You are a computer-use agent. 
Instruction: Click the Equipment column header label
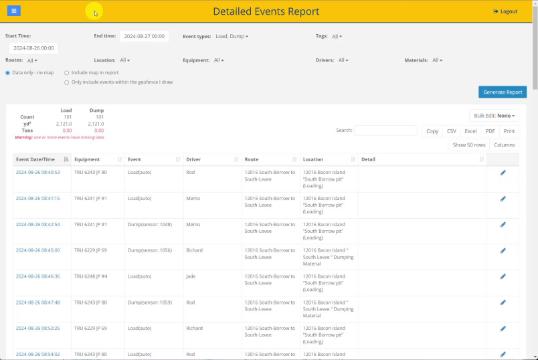point(87,159)
